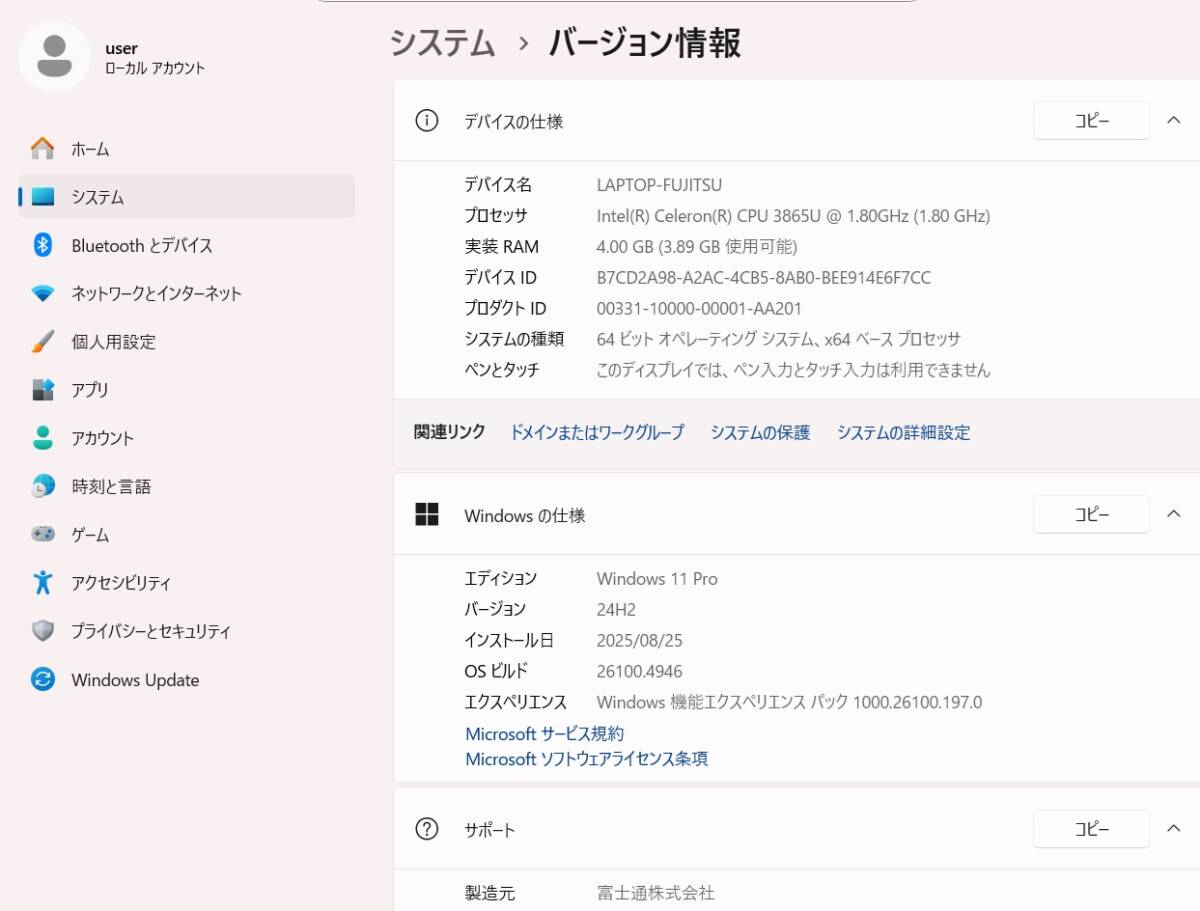The image size is (1200, 911).
Task: Click the user profile avatar
Action: [x=54, y=56]
